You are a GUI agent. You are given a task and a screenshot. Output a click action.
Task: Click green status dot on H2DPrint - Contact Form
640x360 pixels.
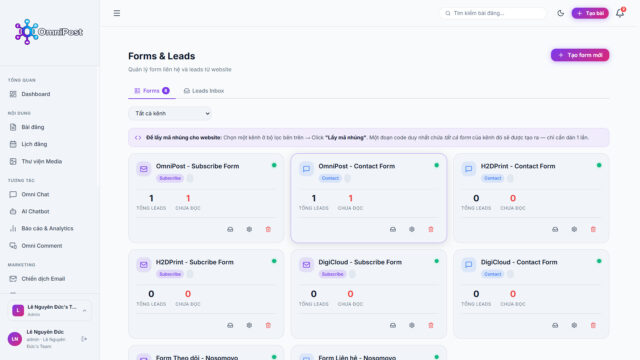(599, 165)
